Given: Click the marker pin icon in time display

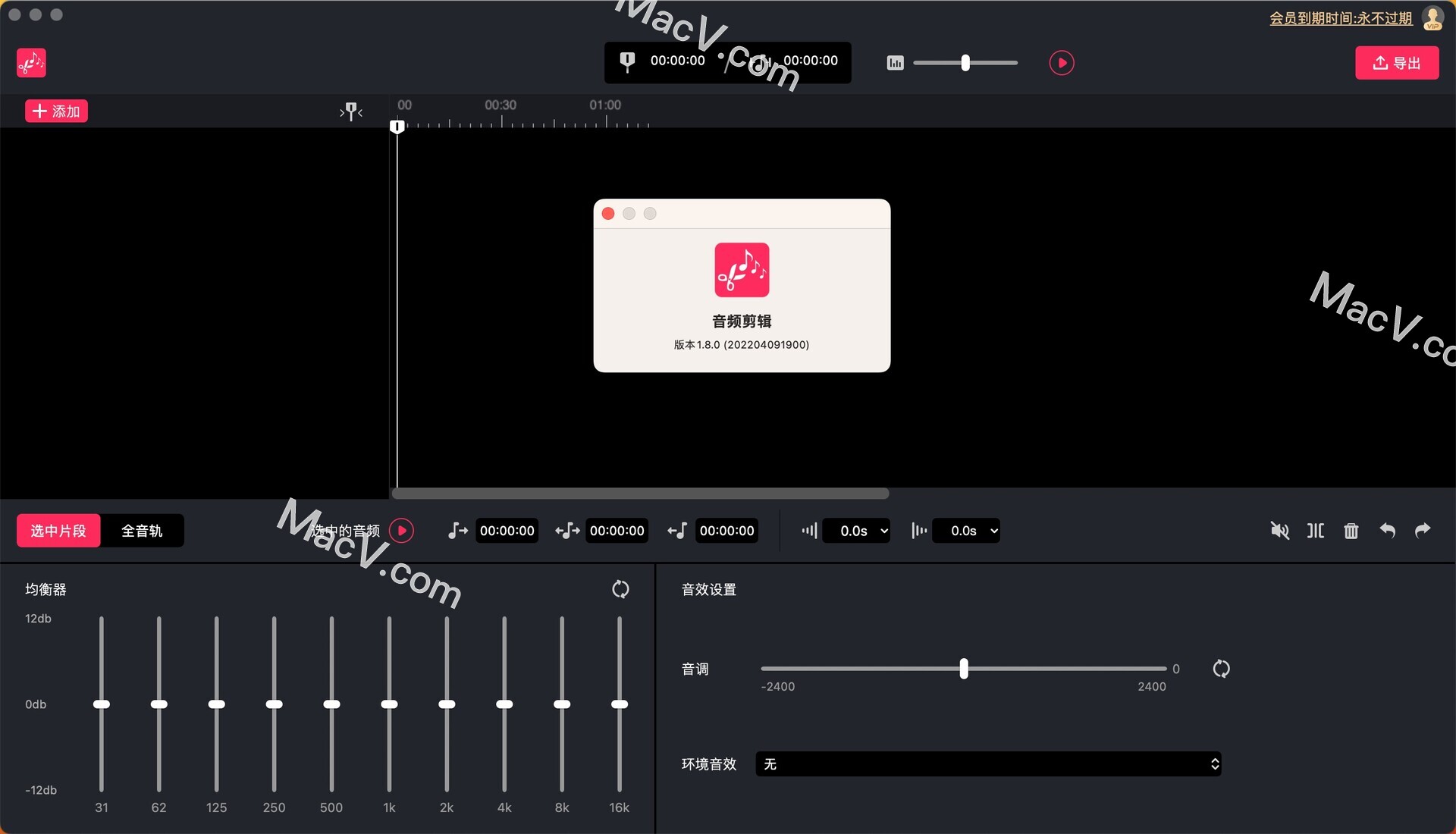Looking at the screenshot, I should point(627,61).
